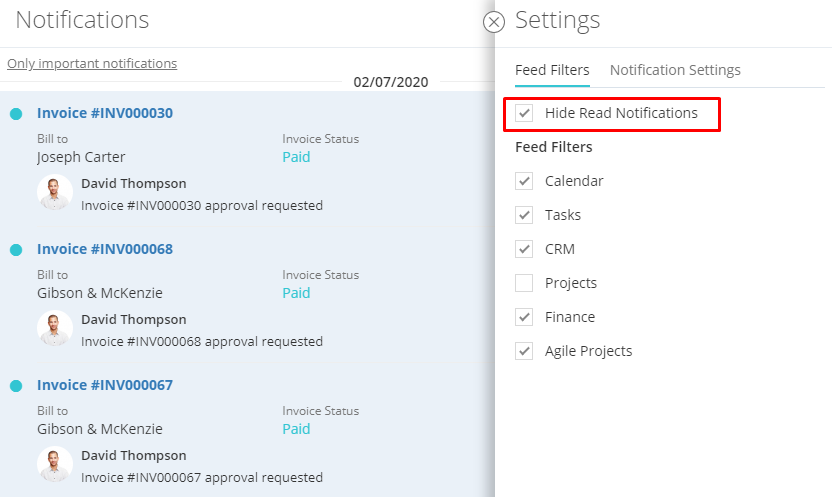Enable the Projects feed filter checkbox
The image size is (832, 497).
click(x=524, y=283)
